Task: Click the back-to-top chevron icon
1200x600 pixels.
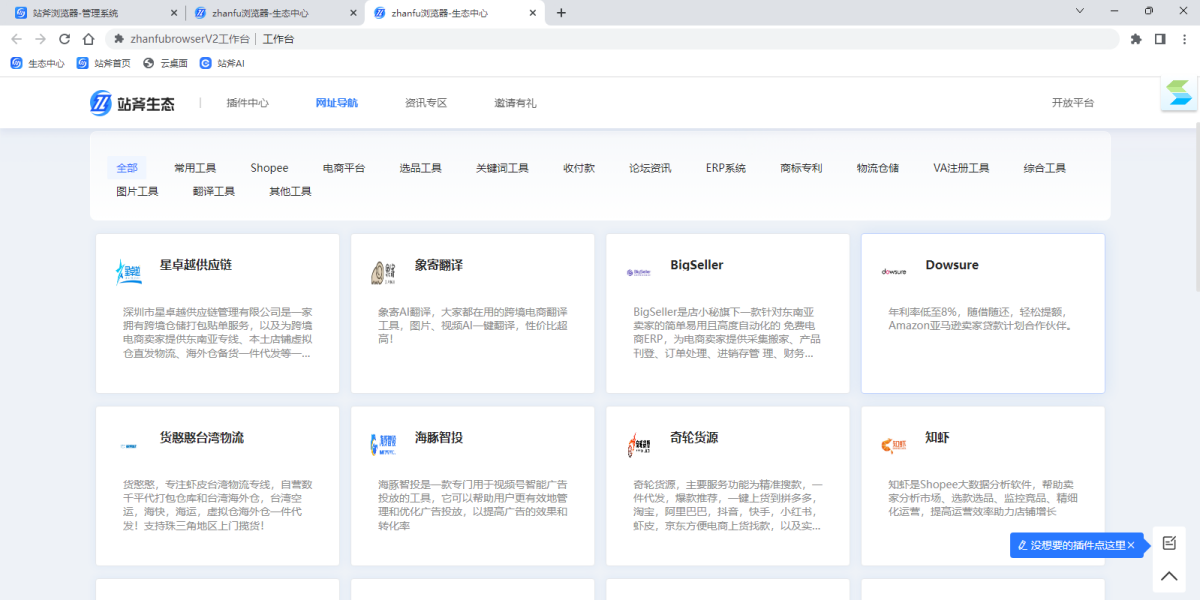Action: pos(1168,576)
